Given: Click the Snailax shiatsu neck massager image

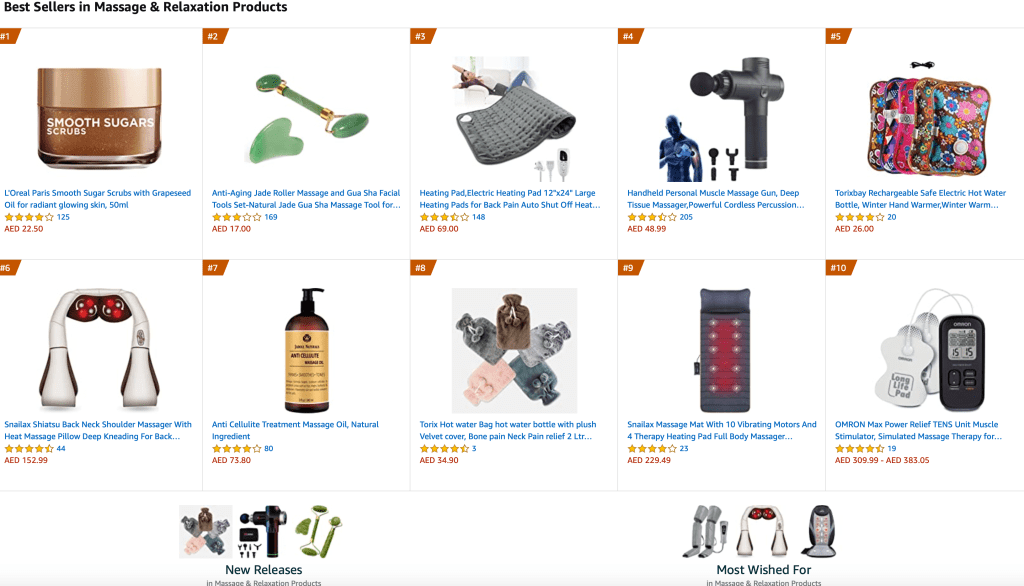Looking at the screenshot, I should (x=99, y=350).
